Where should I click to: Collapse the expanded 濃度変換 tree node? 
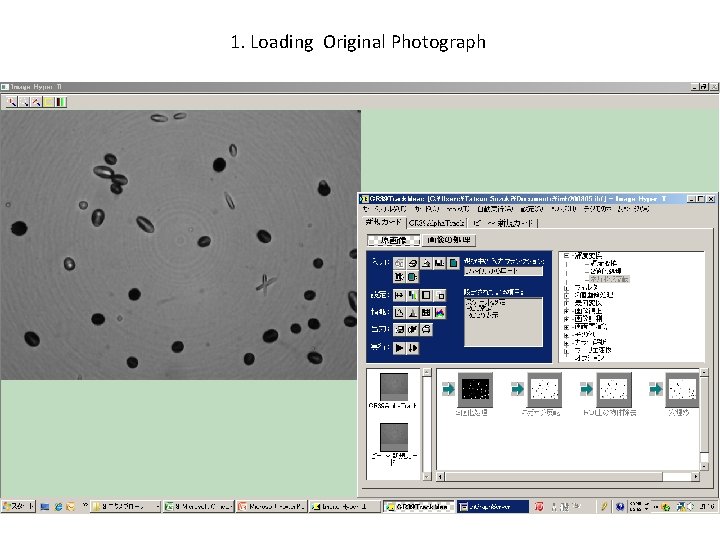pyautogui.click(x=566, y=256)
